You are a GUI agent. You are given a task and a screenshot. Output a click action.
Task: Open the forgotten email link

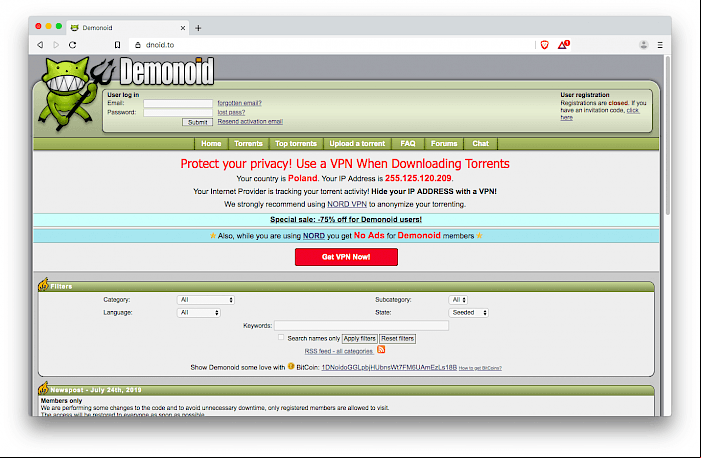point(239,103)
